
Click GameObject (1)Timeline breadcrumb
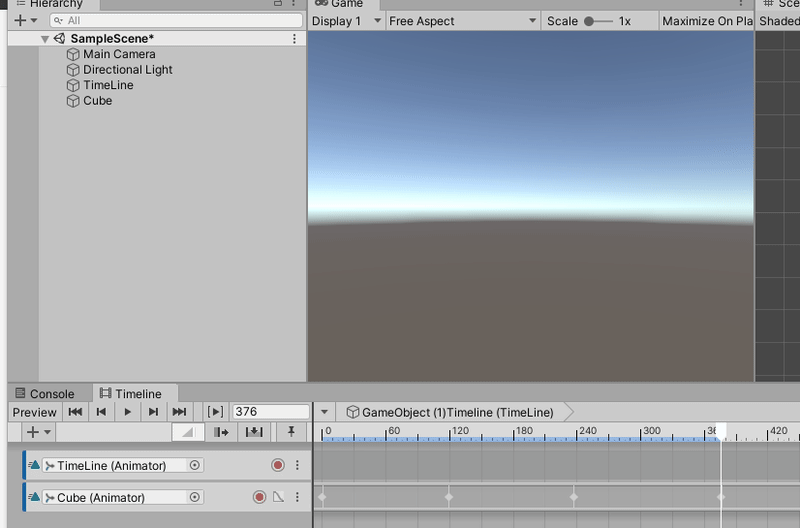coord(457,412)
